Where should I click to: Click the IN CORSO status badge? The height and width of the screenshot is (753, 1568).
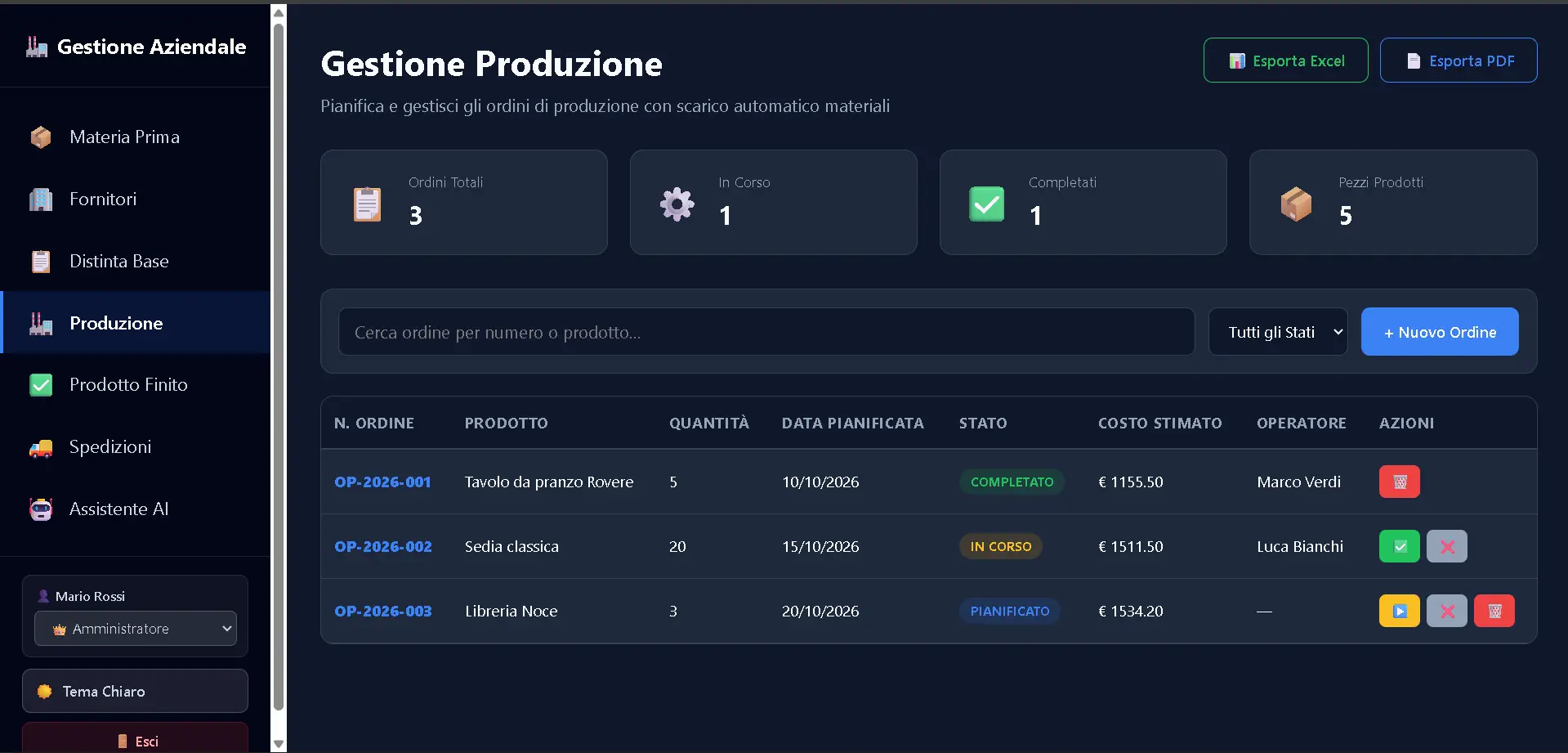tap(1000, 546)
